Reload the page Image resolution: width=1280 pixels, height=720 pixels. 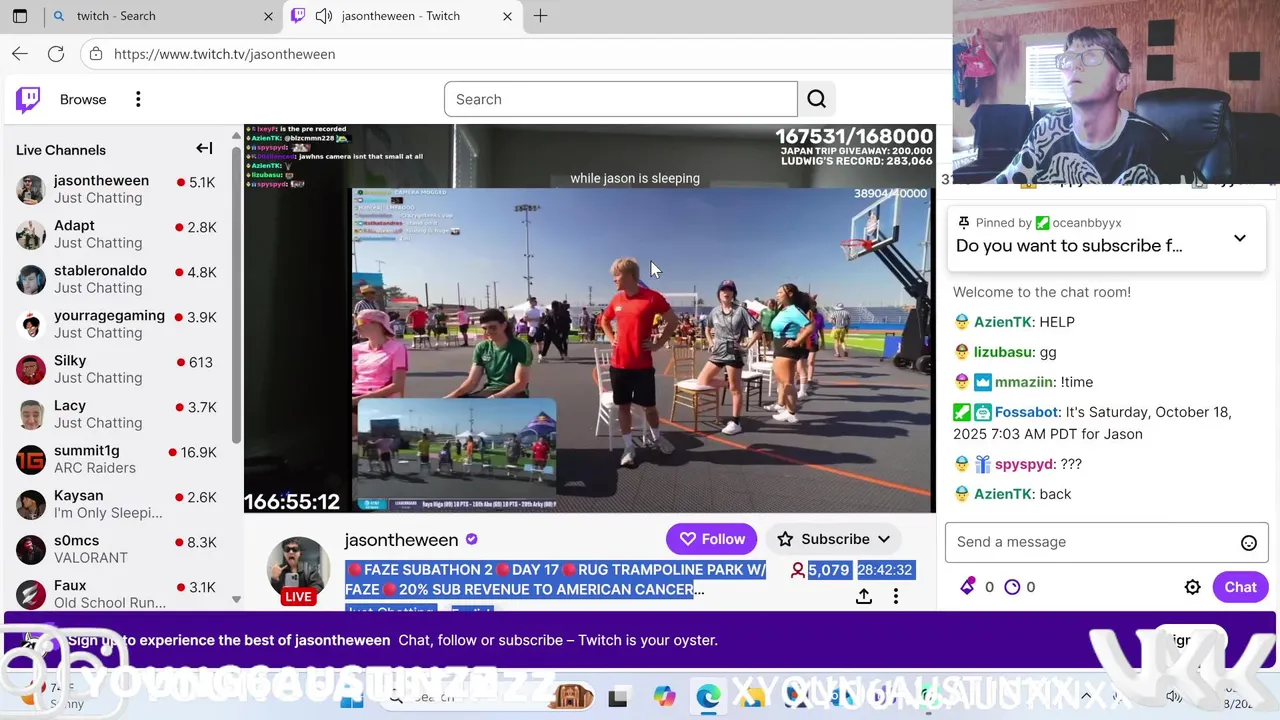point(56,54)
